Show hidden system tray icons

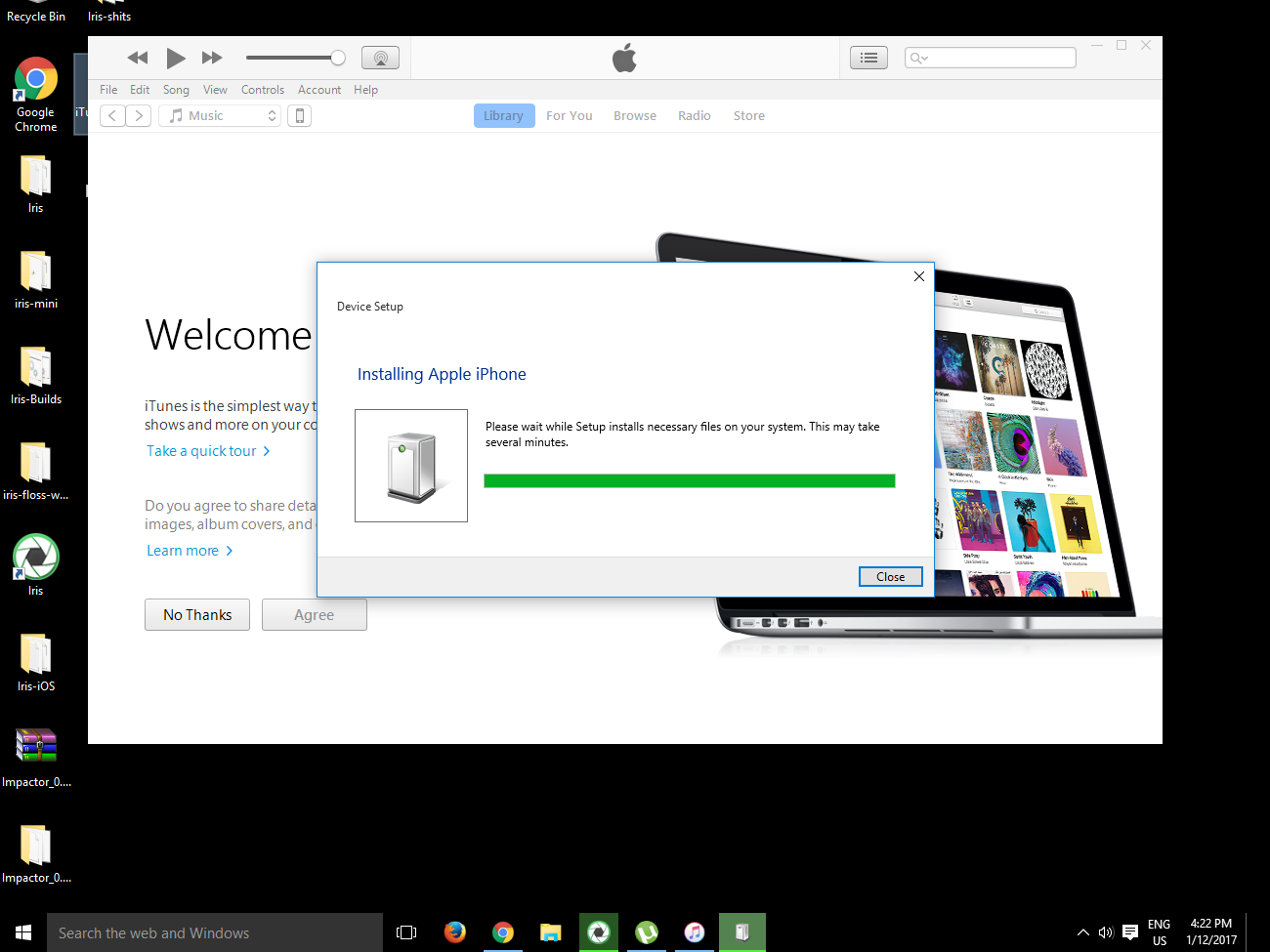(x=1083, y=932)
